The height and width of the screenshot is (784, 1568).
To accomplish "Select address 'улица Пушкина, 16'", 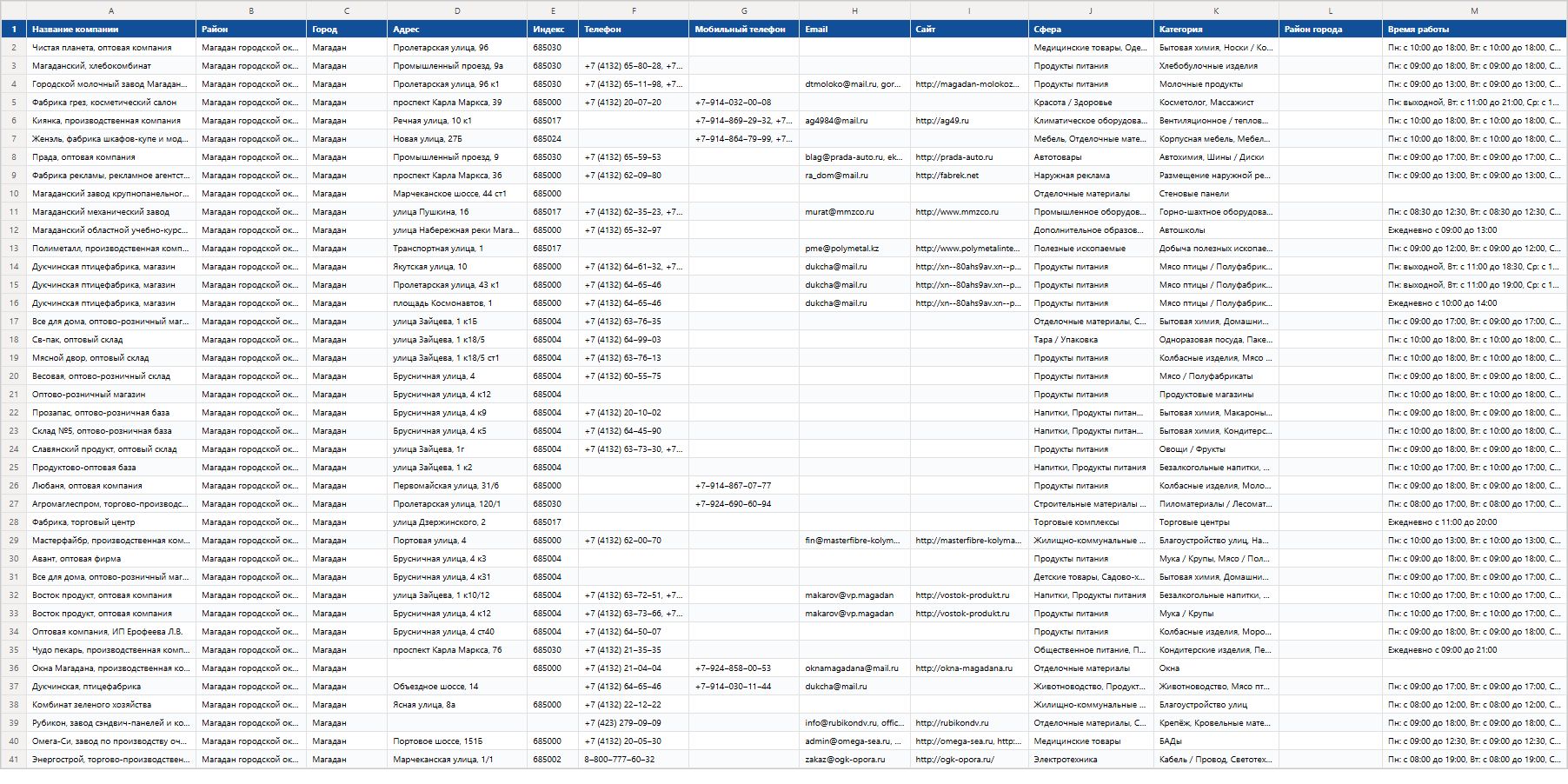I will [457, 212].
